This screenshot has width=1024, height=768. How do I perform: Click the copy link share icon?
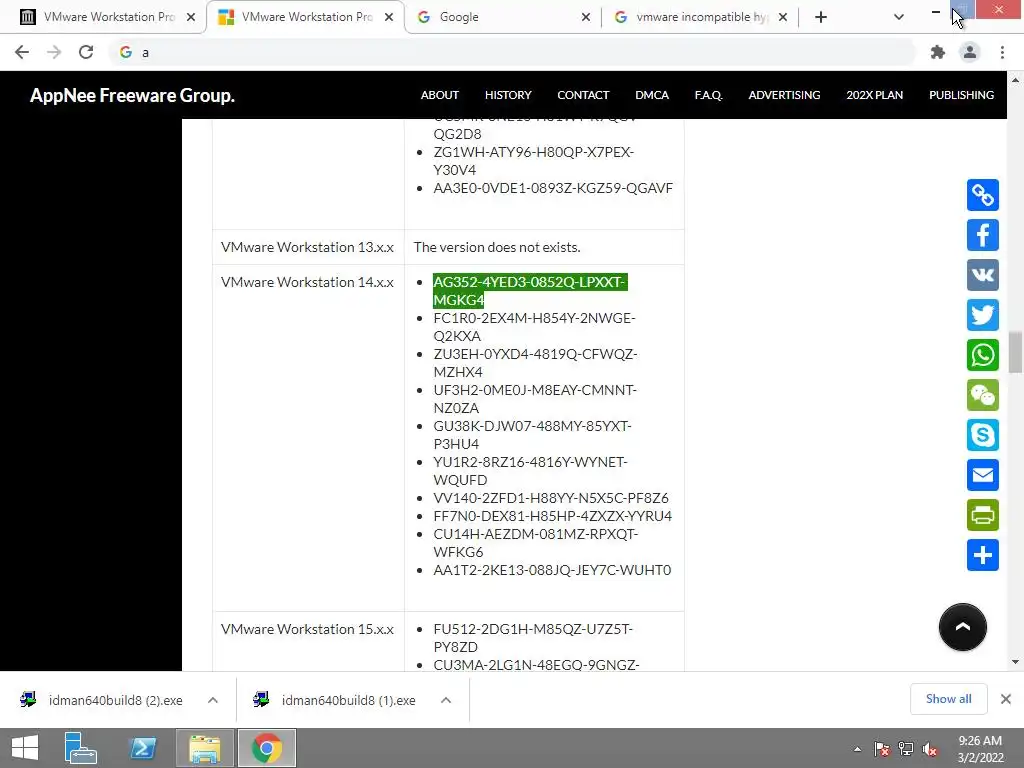(x=982, y=195)
